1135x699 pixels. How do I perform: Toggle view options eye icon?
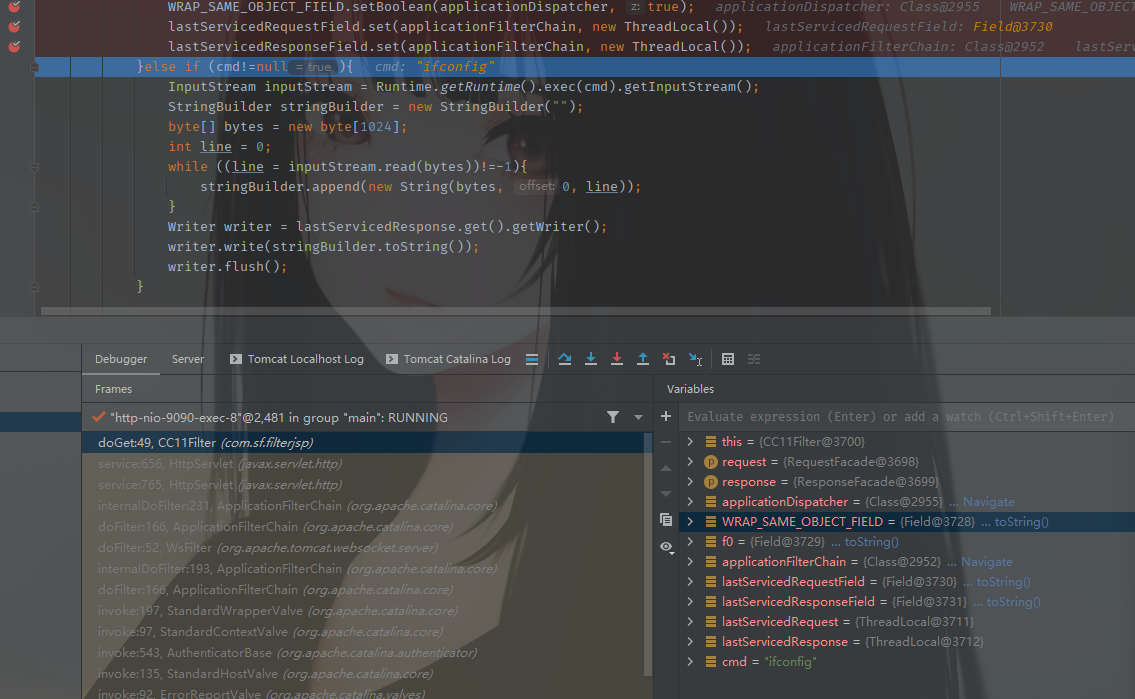tap(667, 547)
